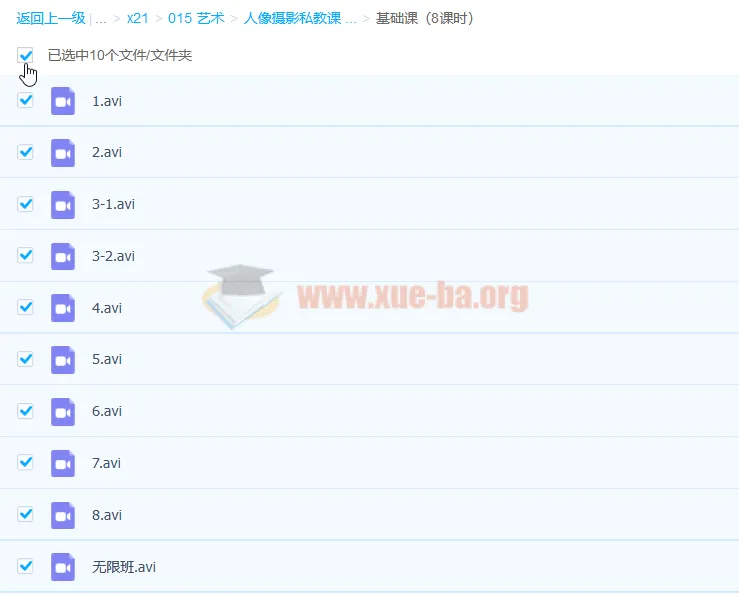Click the video file icon for 3-1.avi
Screen dimensions: 739x595
[x=63, y=205]
